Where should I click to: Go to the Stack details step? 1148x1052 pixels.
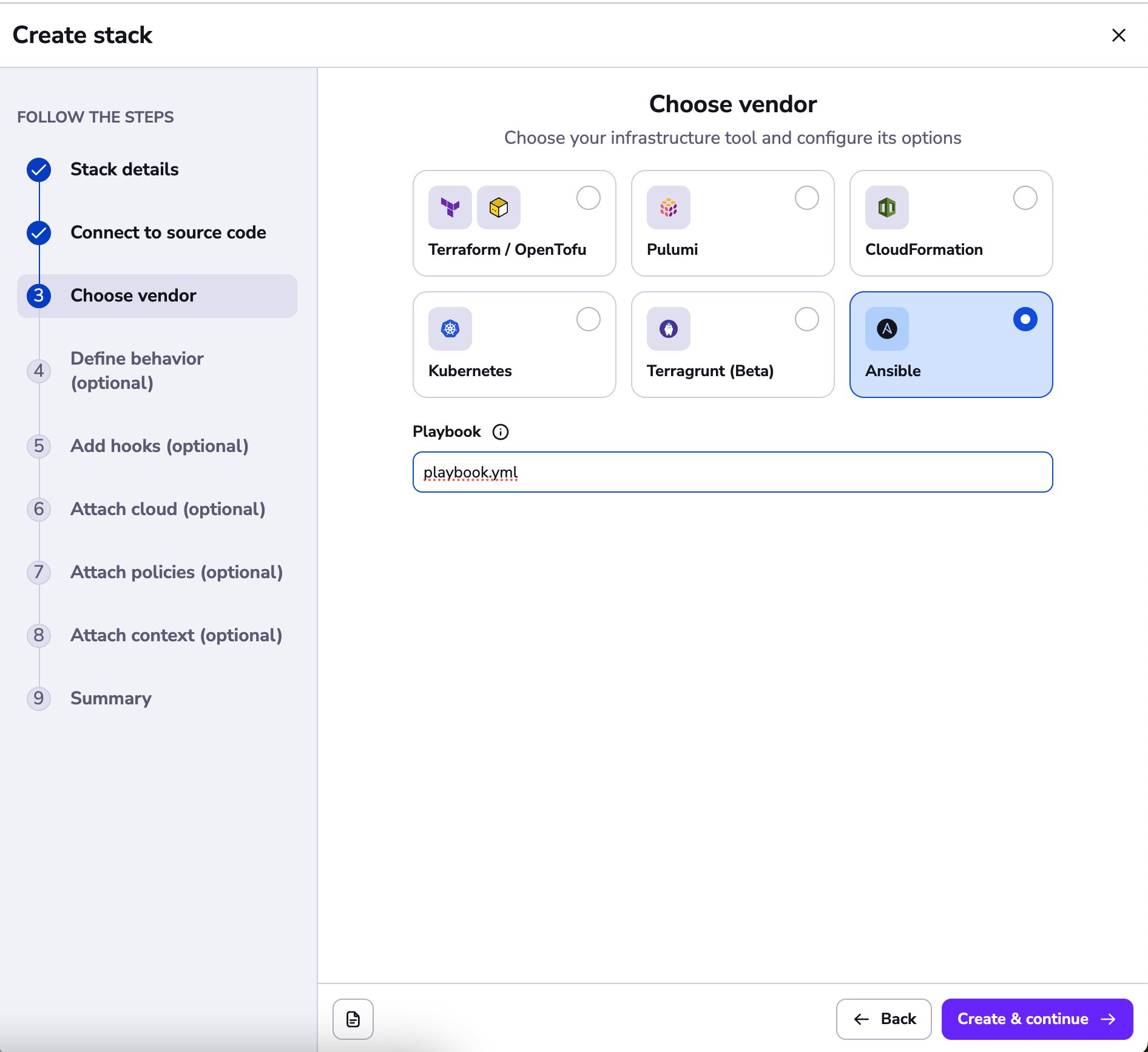click(x=124, y=169)
